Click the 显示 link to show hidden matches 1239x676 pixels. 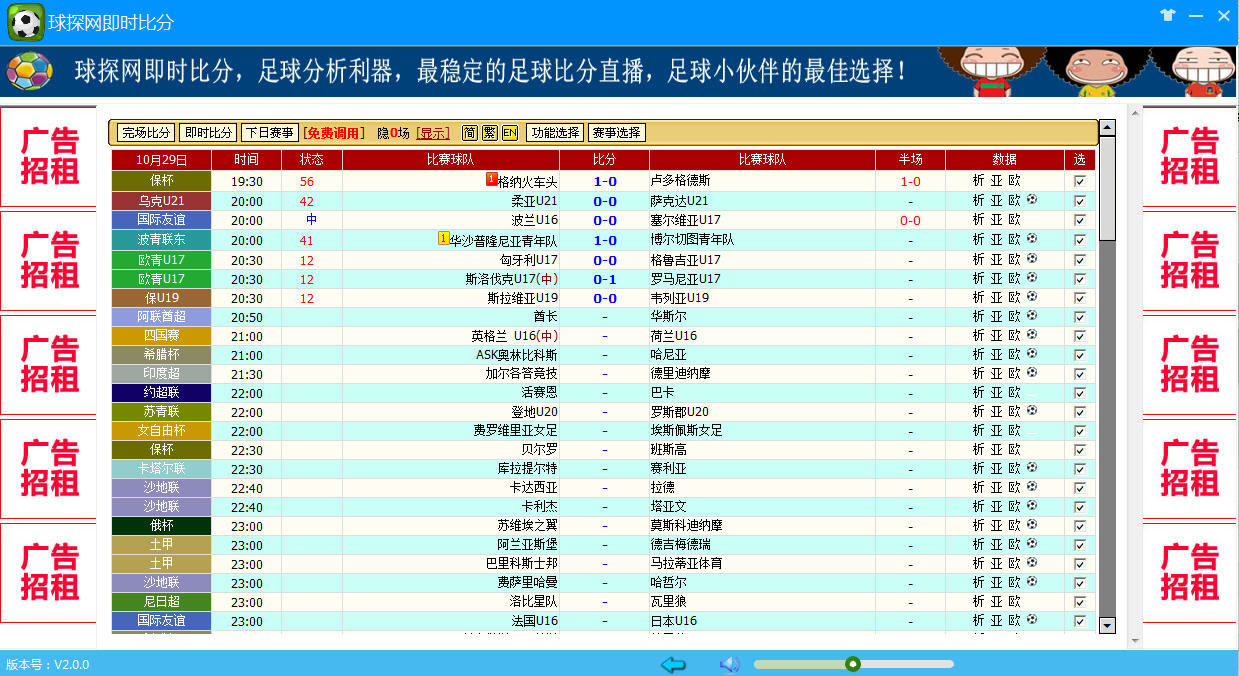[433, 133]
